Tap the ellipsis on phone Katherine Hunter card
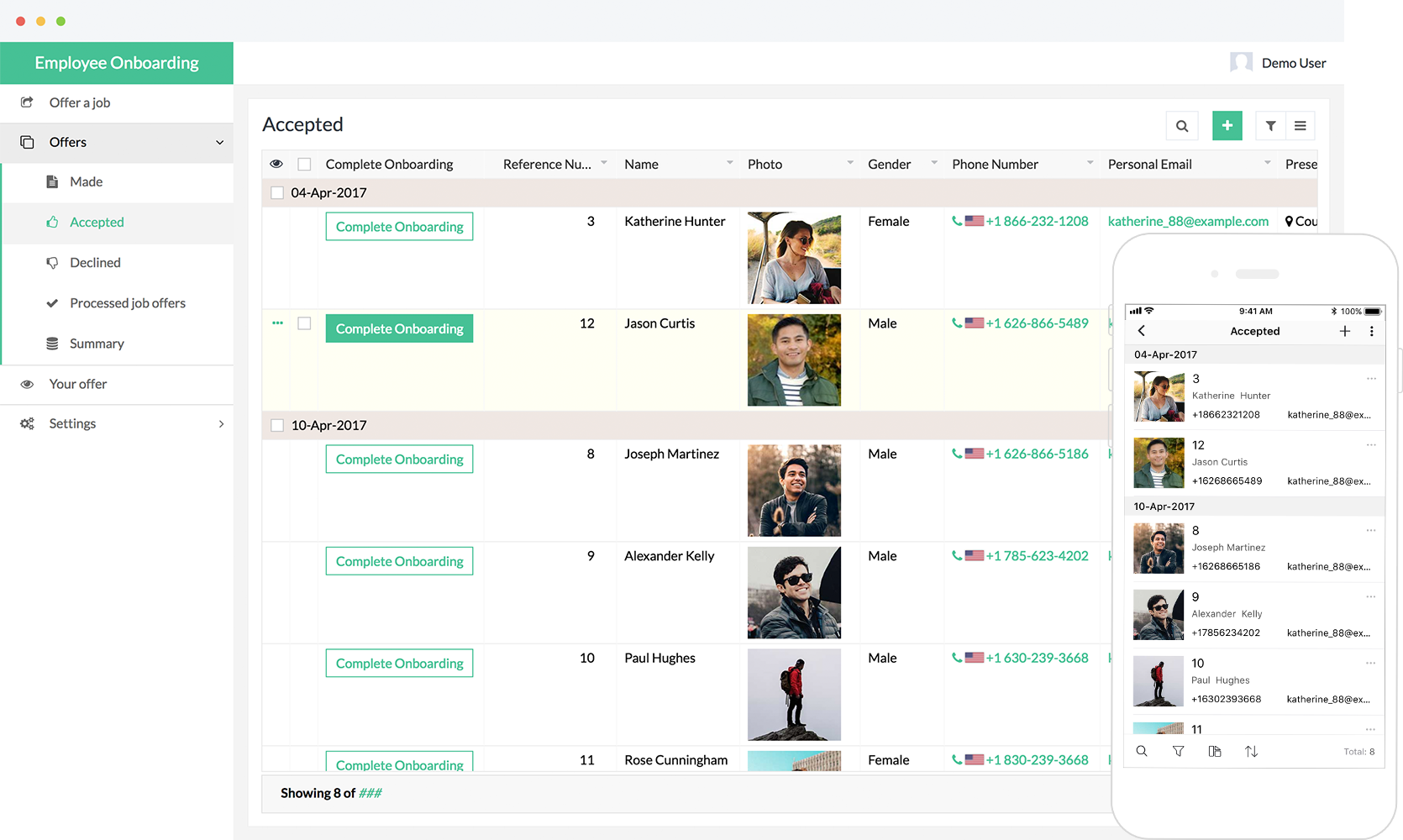 (x=1371, y=379)
